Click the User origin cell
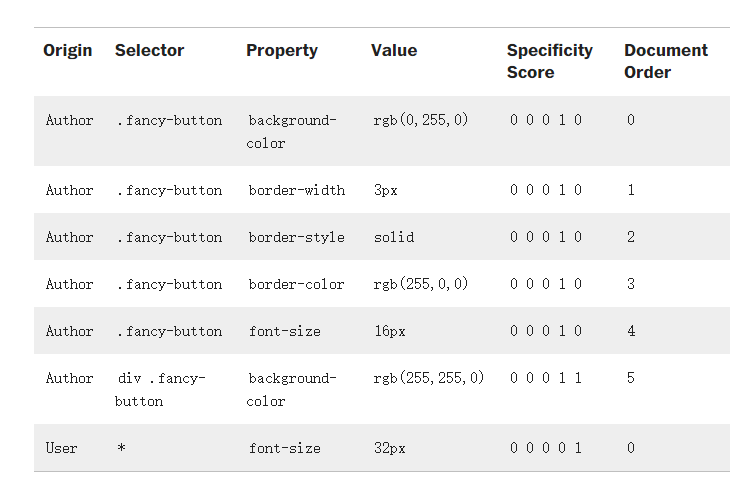The width and height of the screenshot is (751, 494). (61, 448)
